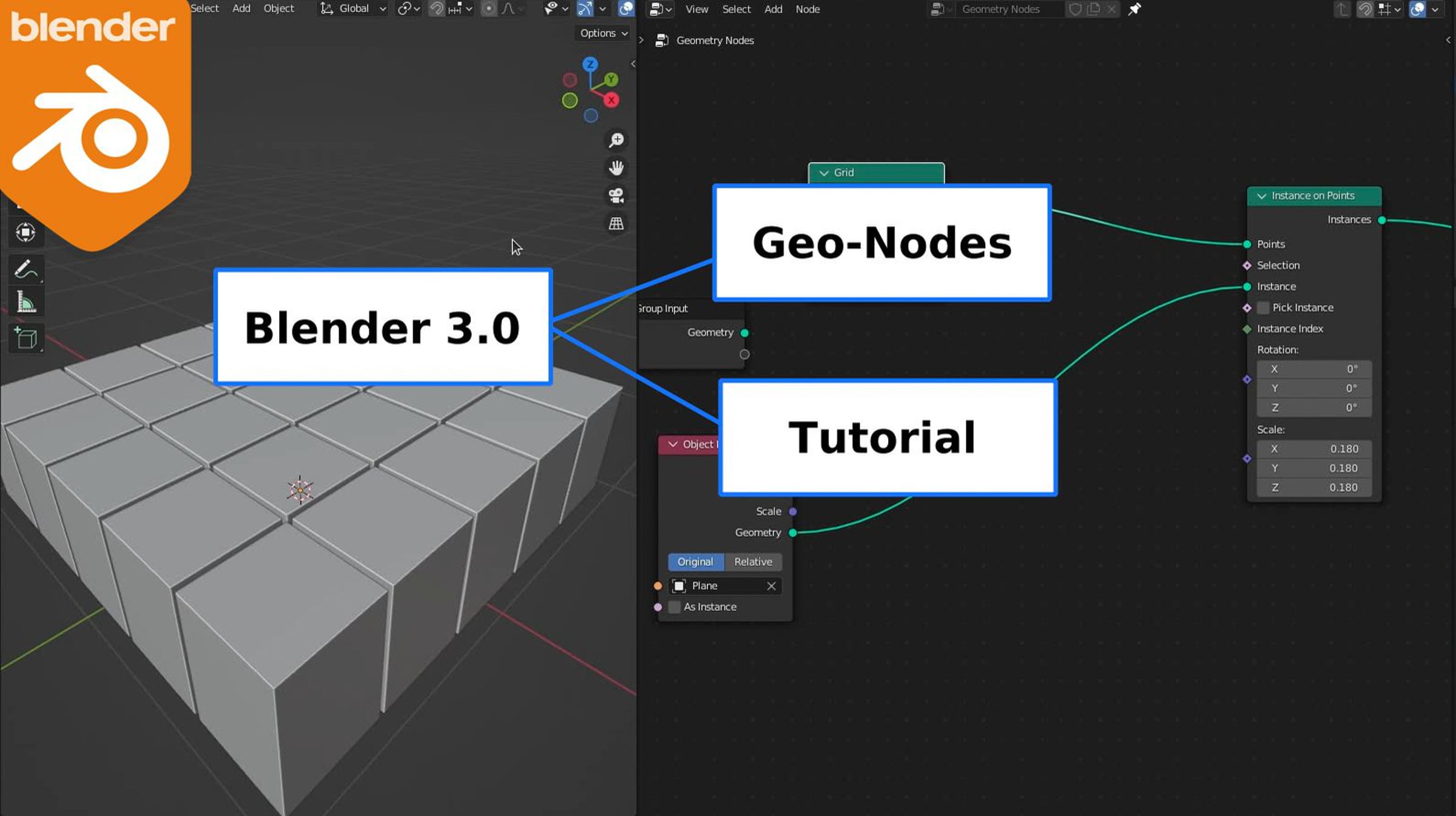Click the pan hand viewport icon
Viewport: 1456px width, 816px height.
tap(616, 168)
